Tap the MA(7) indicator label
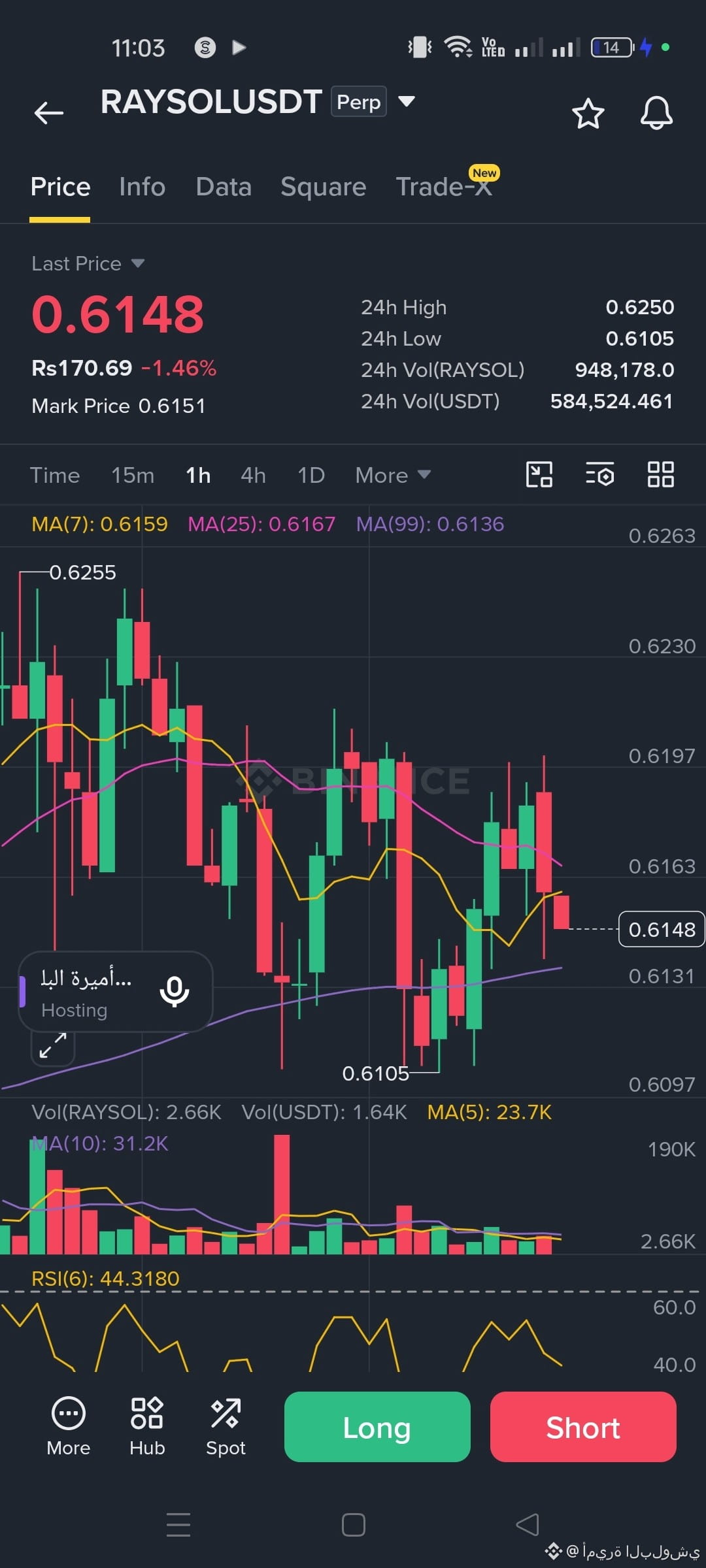 pyautogui.click(x=99, y=524)
